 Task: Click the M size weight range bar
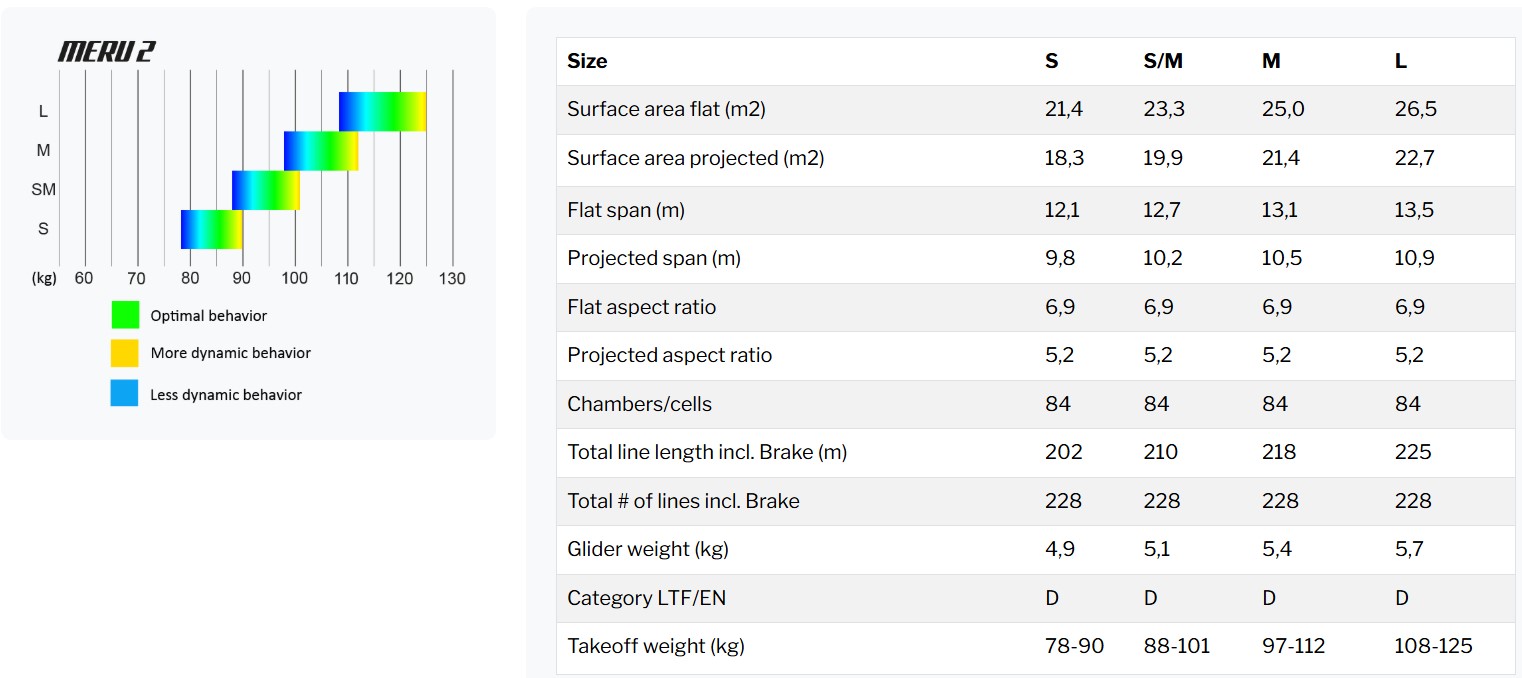pyautogui.click(x=321, y=151)
